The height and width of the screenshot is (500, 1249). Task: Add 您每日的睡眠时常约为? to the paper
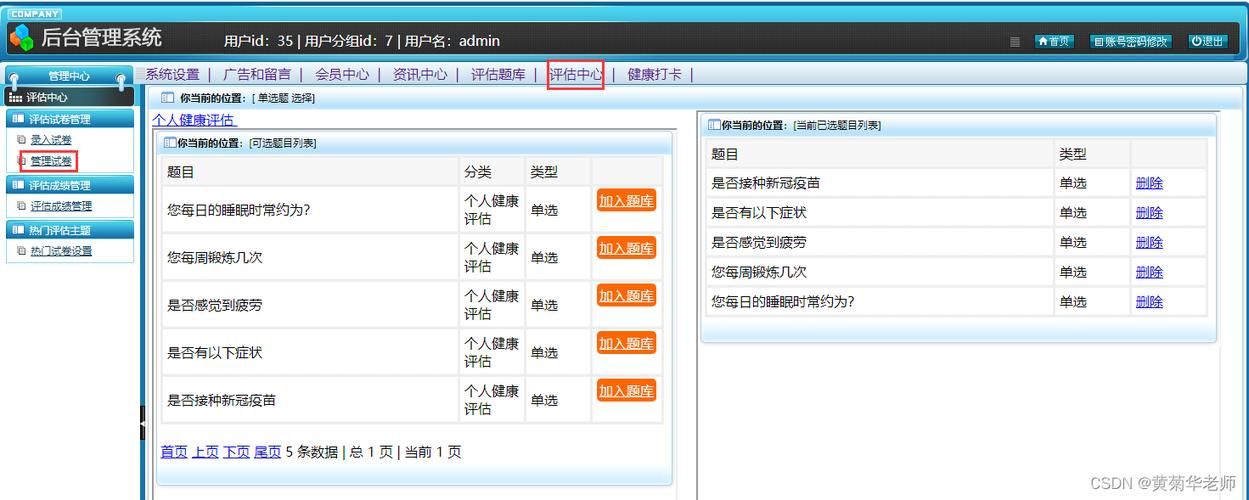(626, 201)
